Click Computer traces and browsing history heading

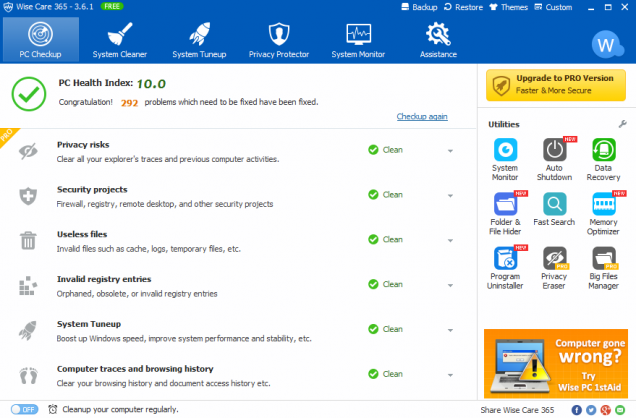pyautogui.click(x=135, y=369)
